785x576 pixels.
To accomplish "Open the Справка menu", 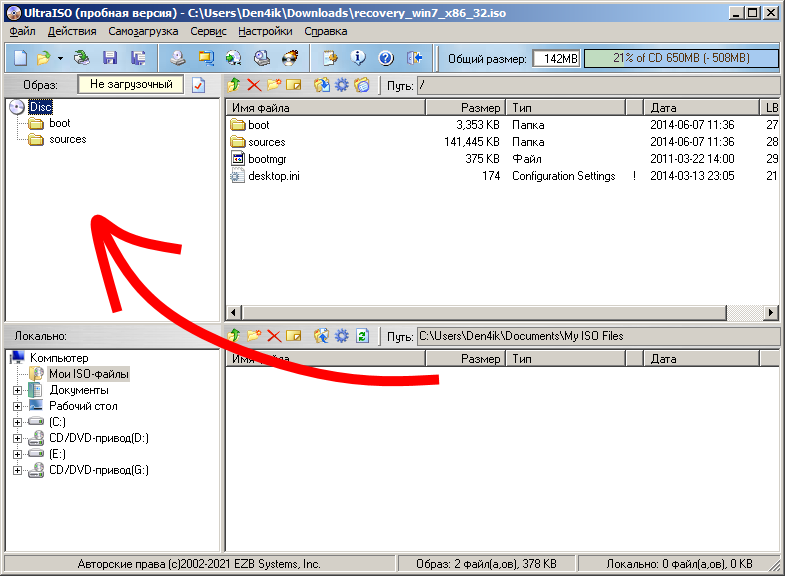I will point(326,31).
